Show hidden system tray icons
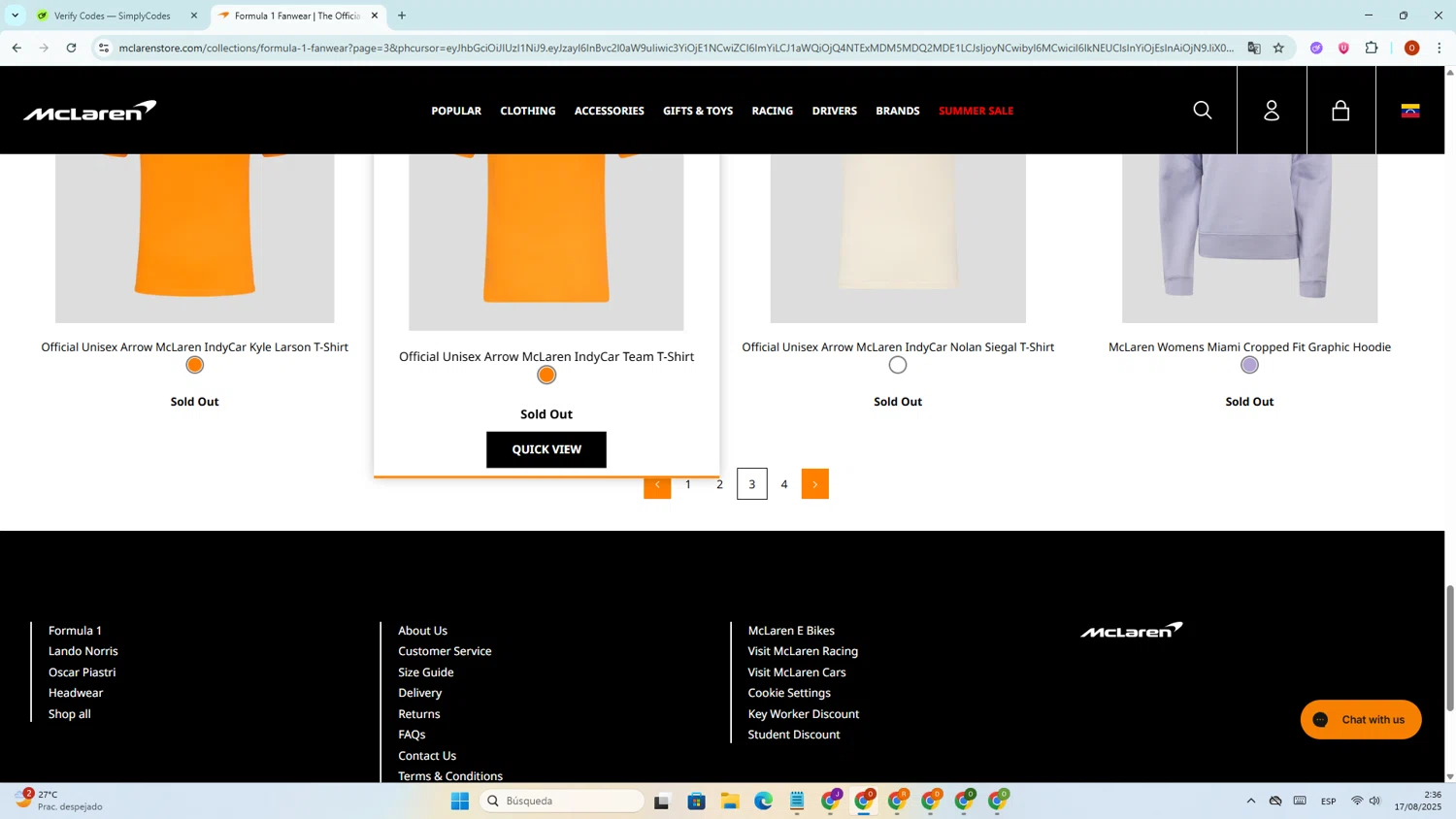Image resolution: width=1456 pixels, height=819 pixels. coord(1250,801)
